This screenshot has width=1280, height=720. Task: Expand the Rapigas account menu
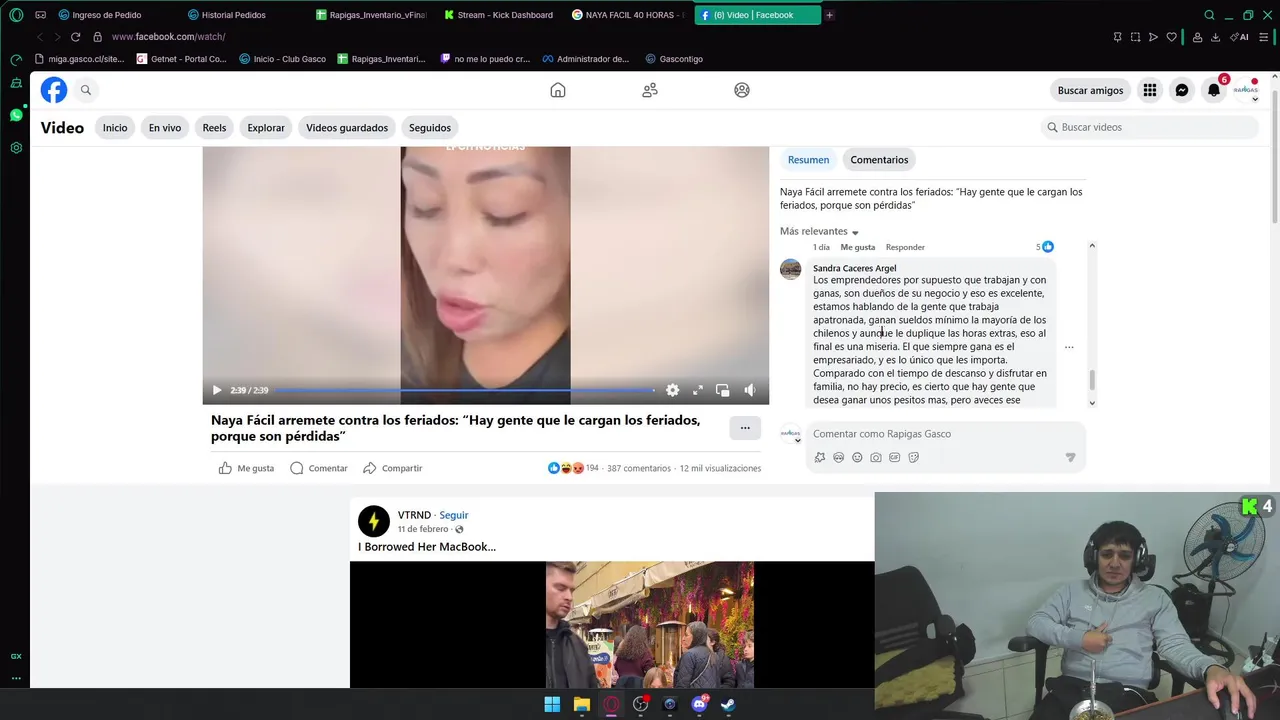pos(1246,90)
